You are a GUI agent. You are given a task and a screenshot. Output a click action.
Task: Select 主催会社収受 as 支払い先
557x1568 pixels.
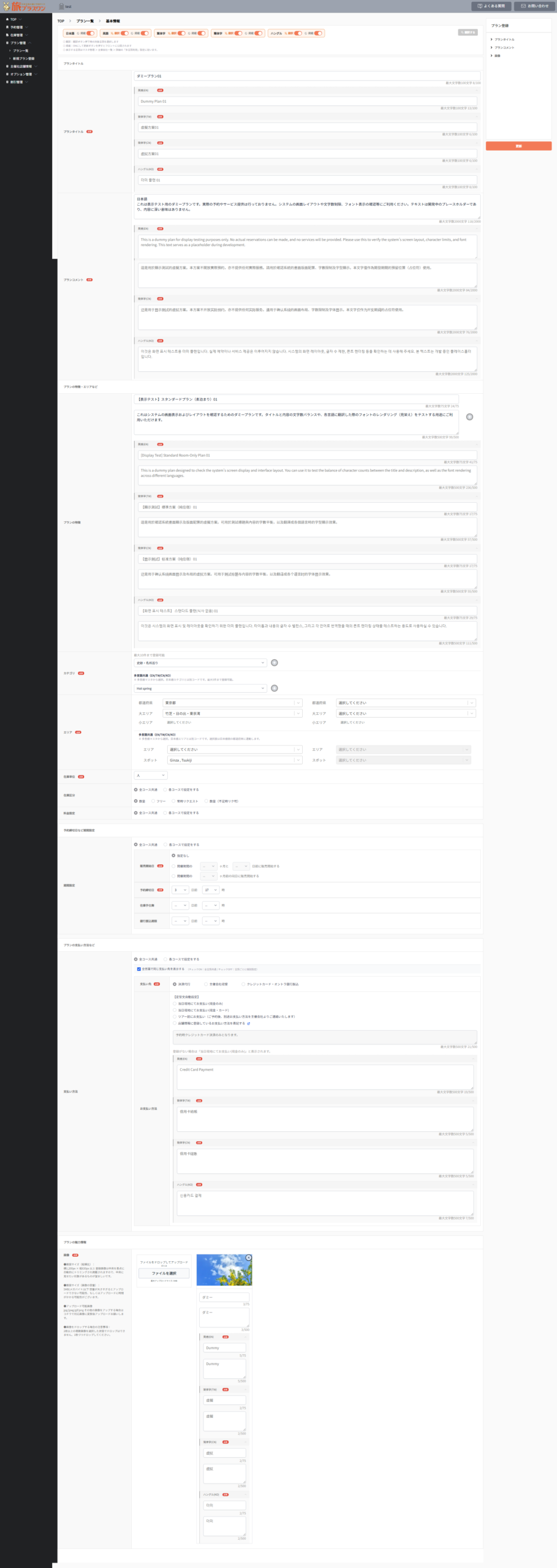[x=206, y=984]
